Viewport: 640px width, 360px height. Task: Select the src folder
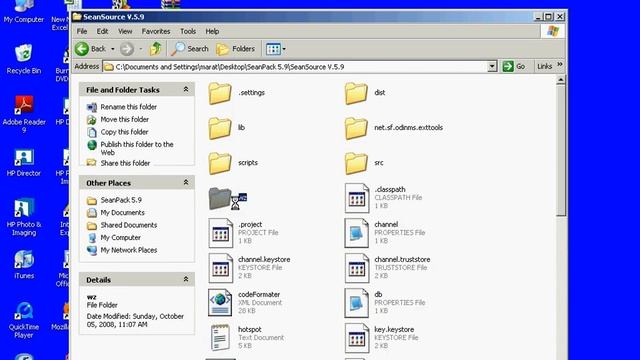click(356, 163)
